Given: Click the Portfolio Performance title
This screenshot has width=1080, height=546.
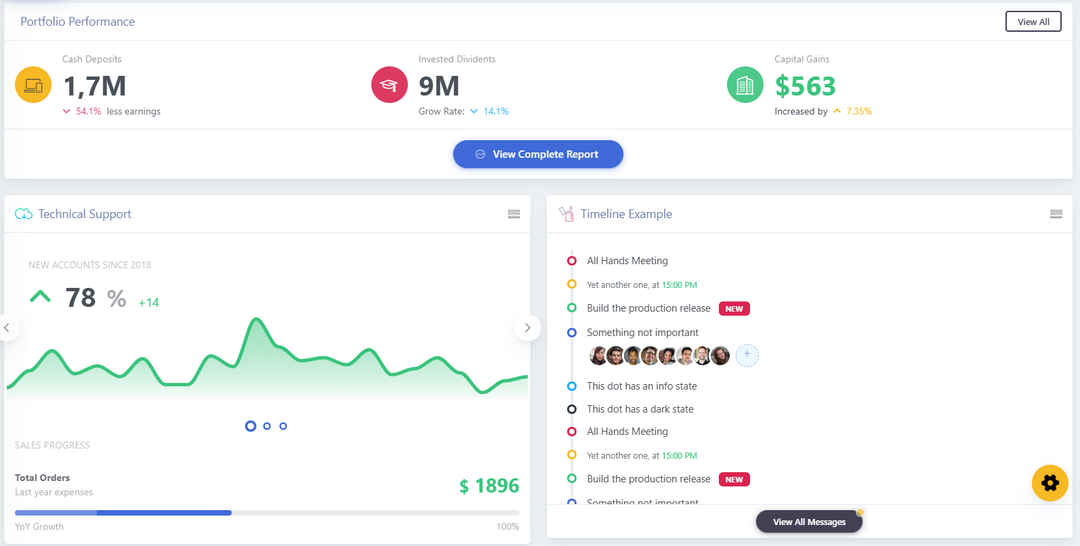Looking at the screenshot, I should [x=77, y=21].
